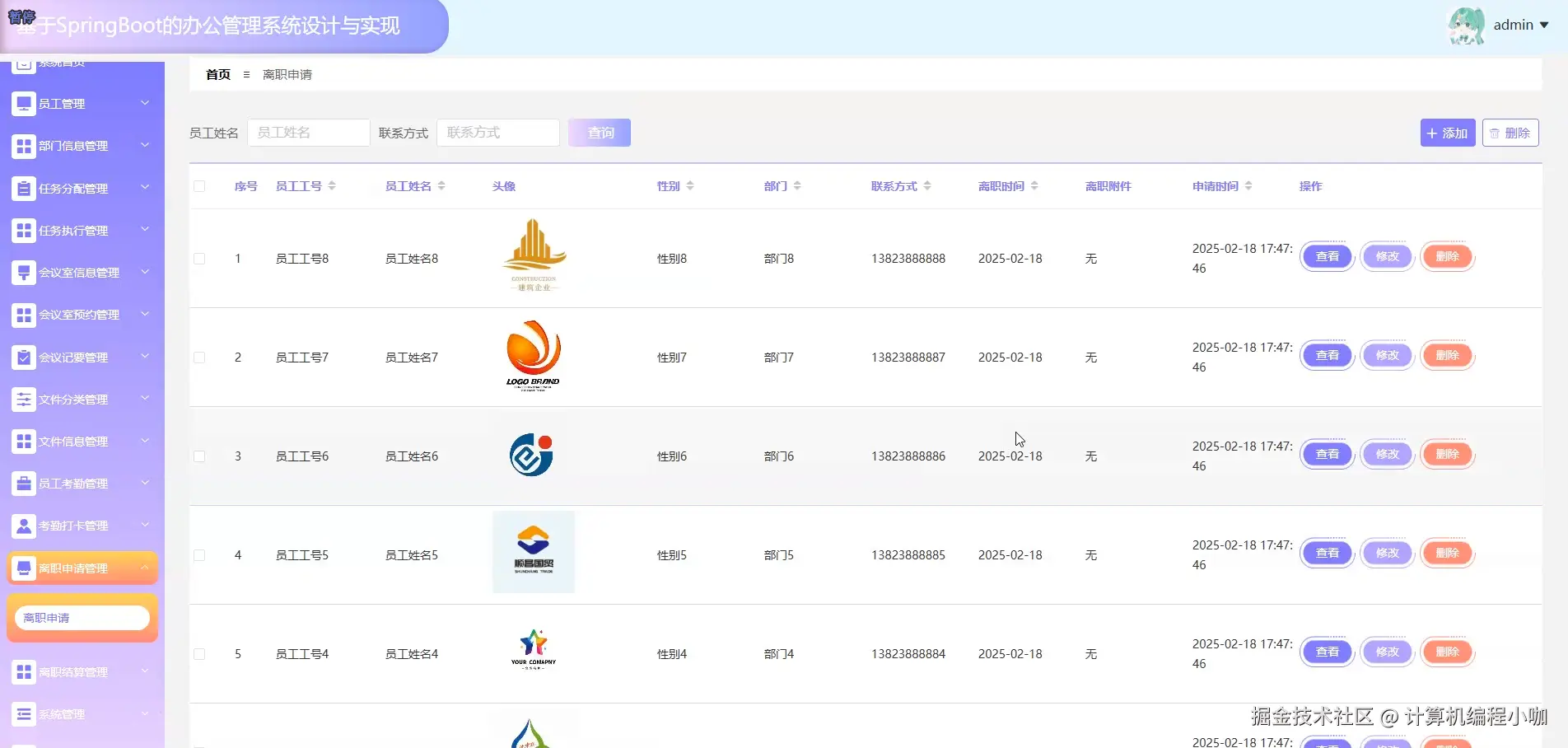Screen dimensions: 1568x748
Task: Collapse 离职申请管理 with its up chevron
Action: (x=145, y=567)
